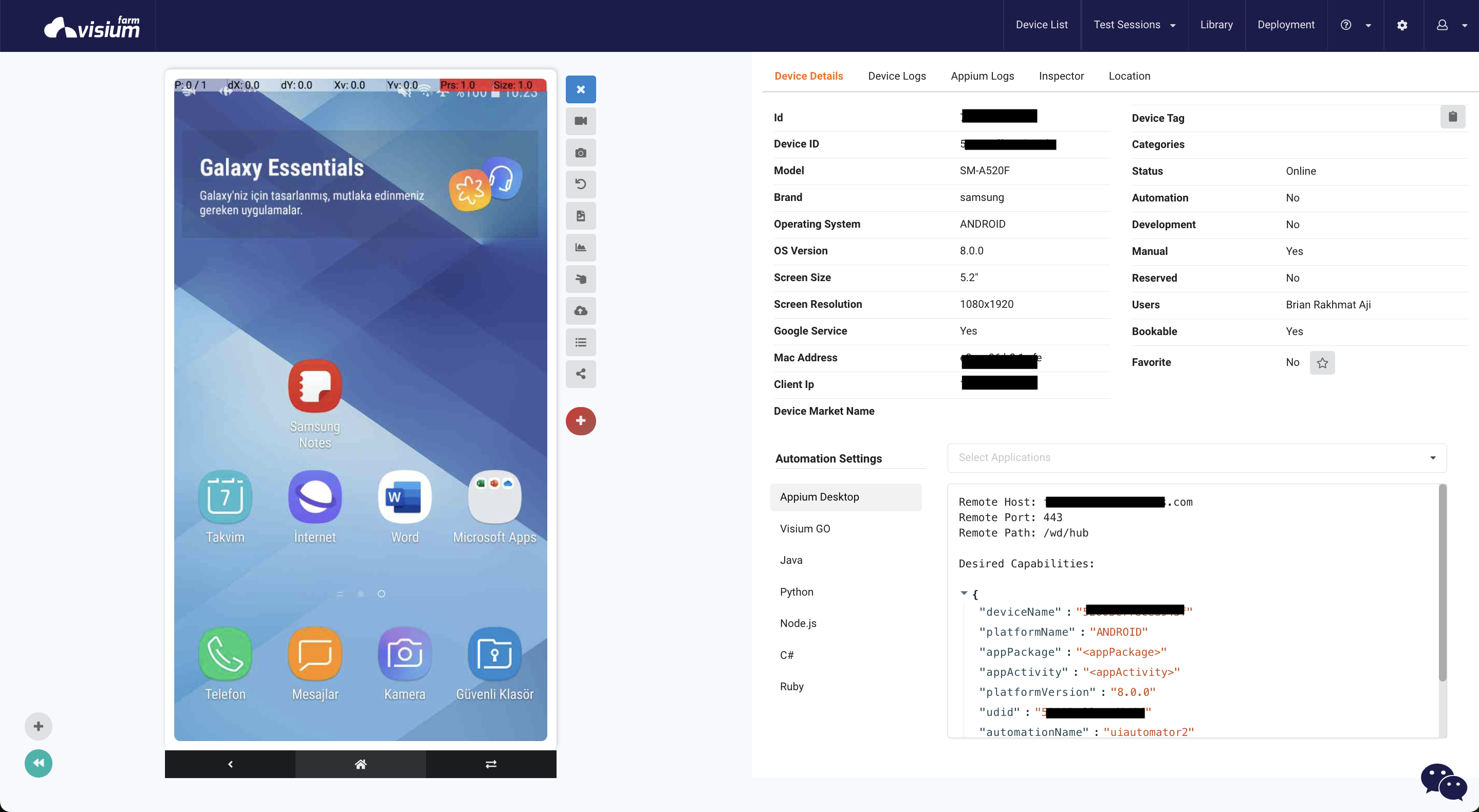Screen dimensions: 1479x812
Task: Expand the Test Sessions dropdown
Action: tap(1134, 25)
